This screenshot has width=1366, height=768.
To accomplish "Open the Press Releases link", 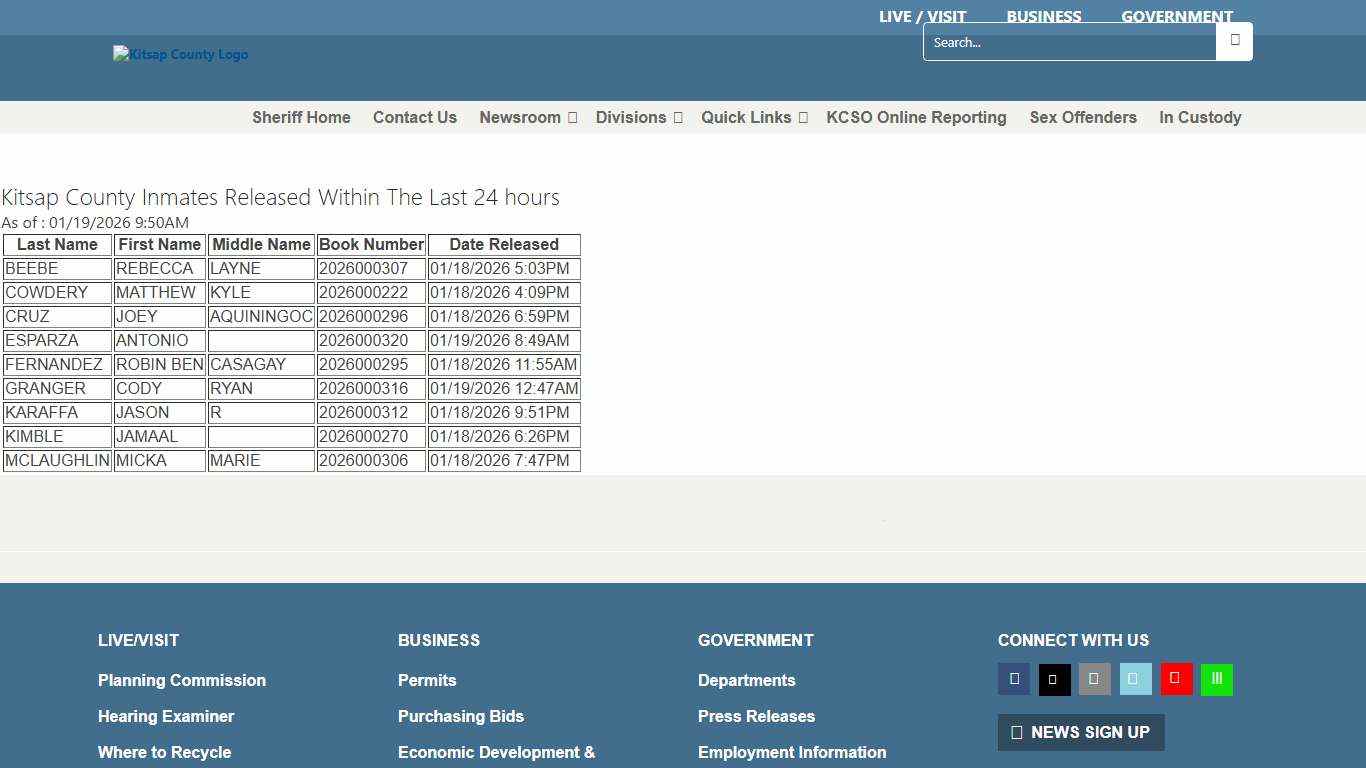I will [x=756, y=716].
